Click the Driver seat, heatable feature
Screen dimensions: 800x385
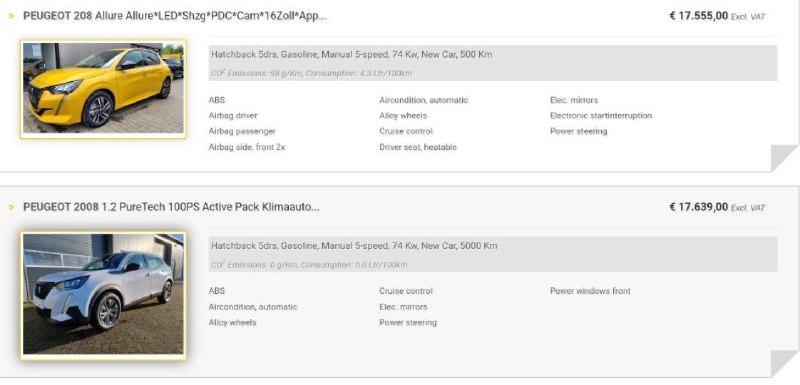[x=418, y=147]
